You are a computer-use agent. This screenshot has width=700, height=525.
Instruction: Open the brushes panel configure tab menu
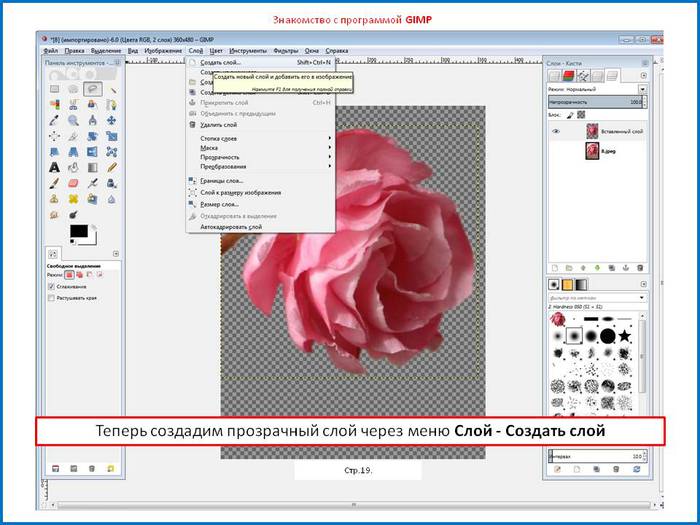point(643,284)
